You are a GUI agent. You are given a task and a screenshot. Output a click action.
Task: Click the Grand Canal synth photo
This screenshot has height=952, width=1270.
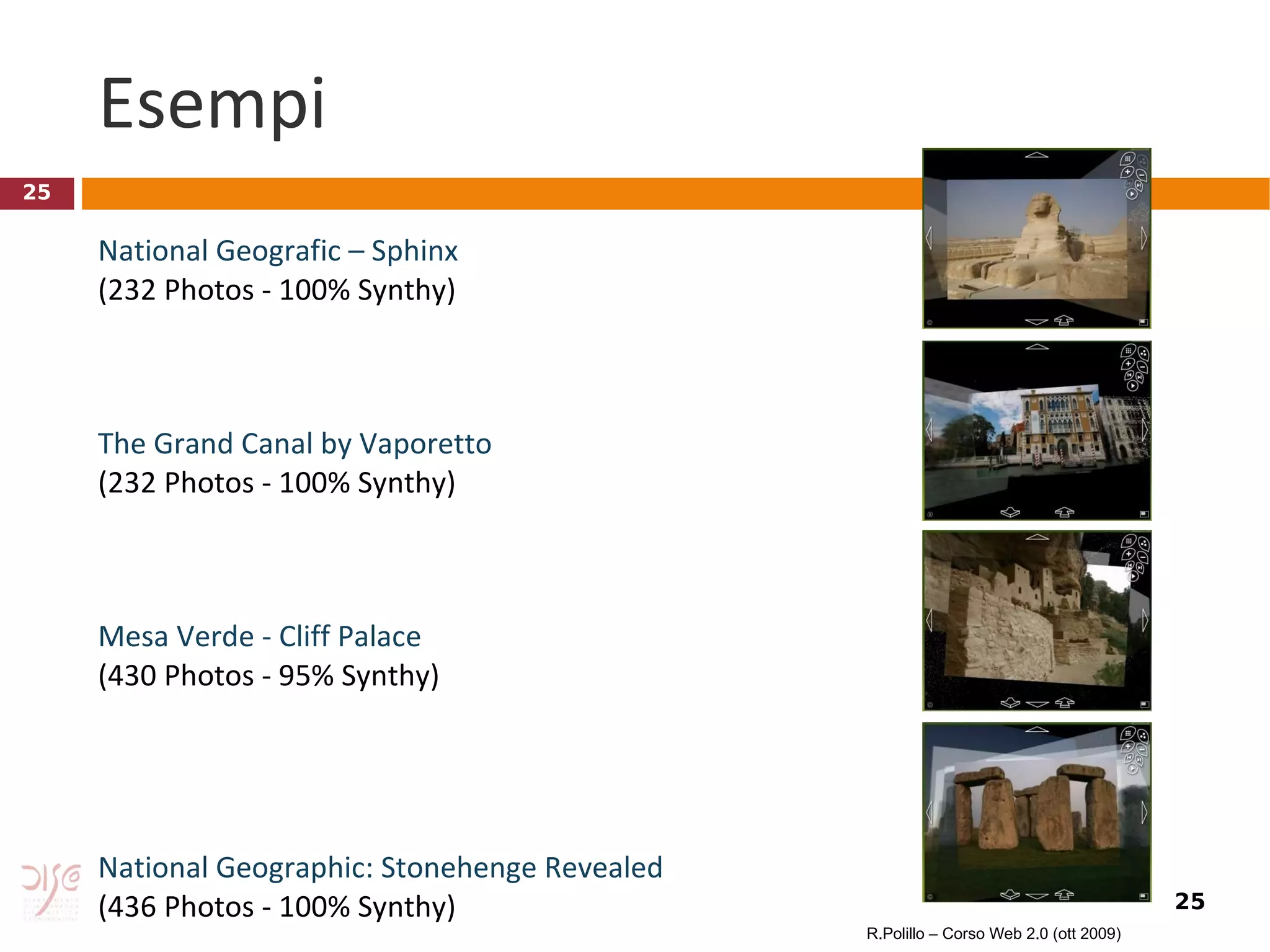[x=1037, y=429]
